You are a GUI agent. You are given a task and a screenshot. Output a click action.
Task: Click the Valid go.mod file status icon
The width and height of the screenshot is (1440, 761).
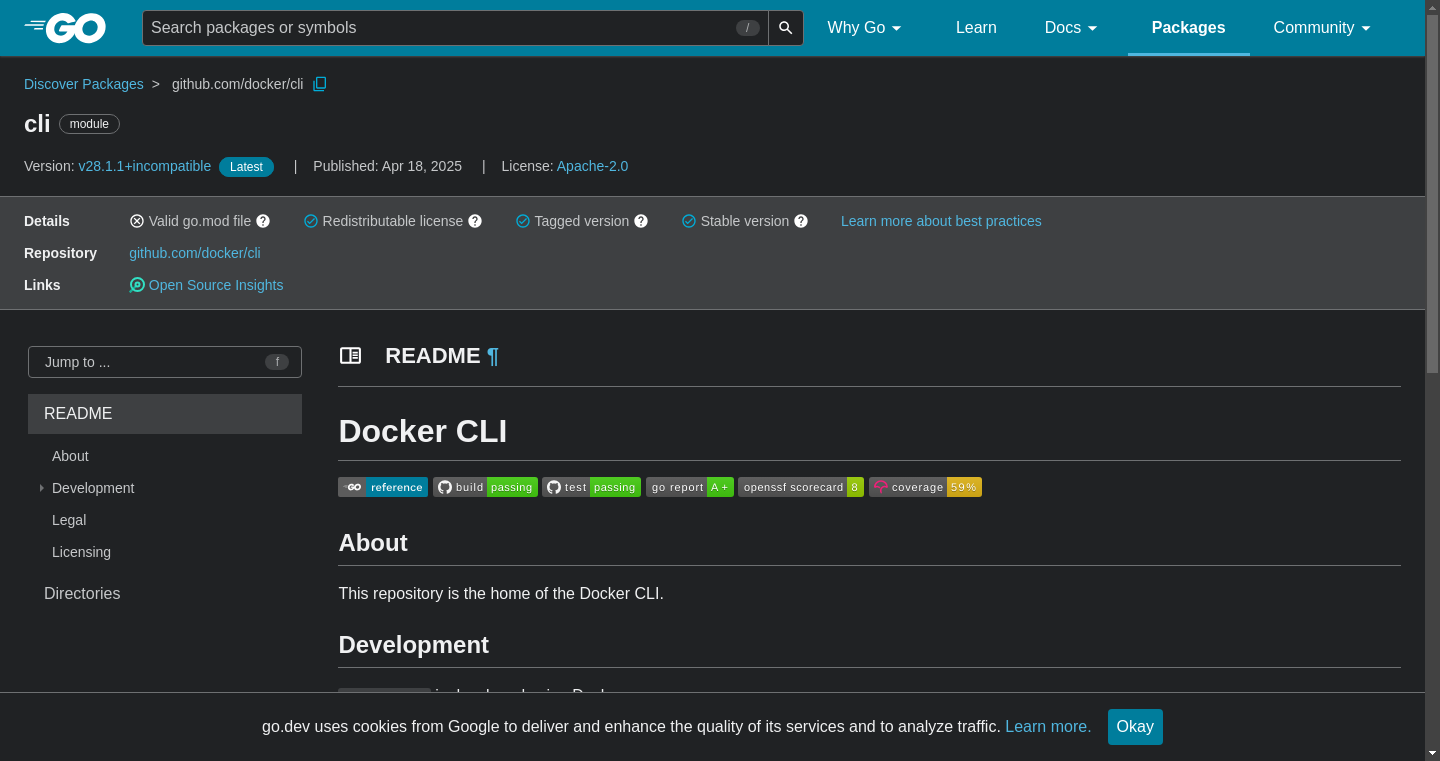(x=137, y=221)
